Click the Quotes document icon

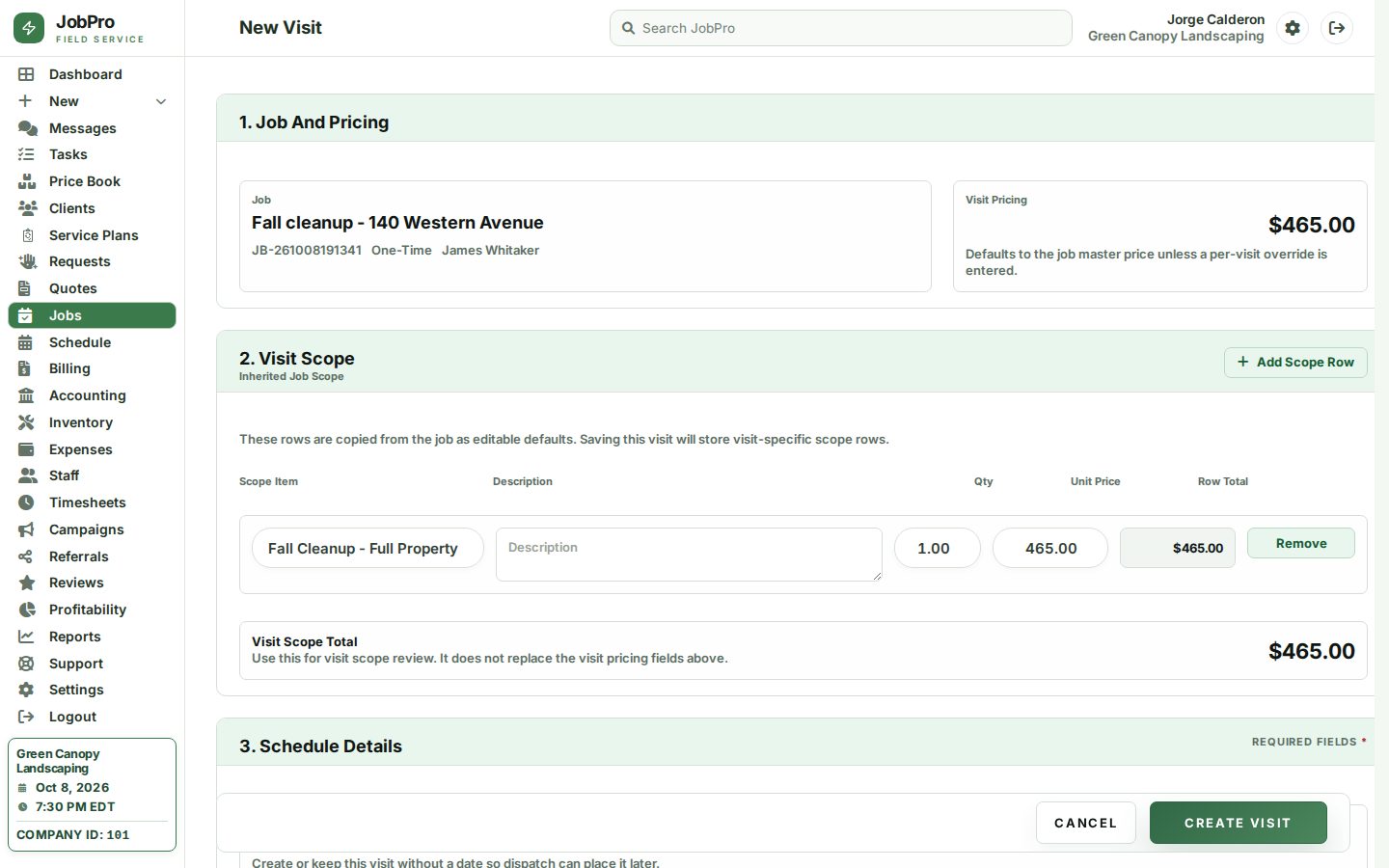click(x=25, y=288)
